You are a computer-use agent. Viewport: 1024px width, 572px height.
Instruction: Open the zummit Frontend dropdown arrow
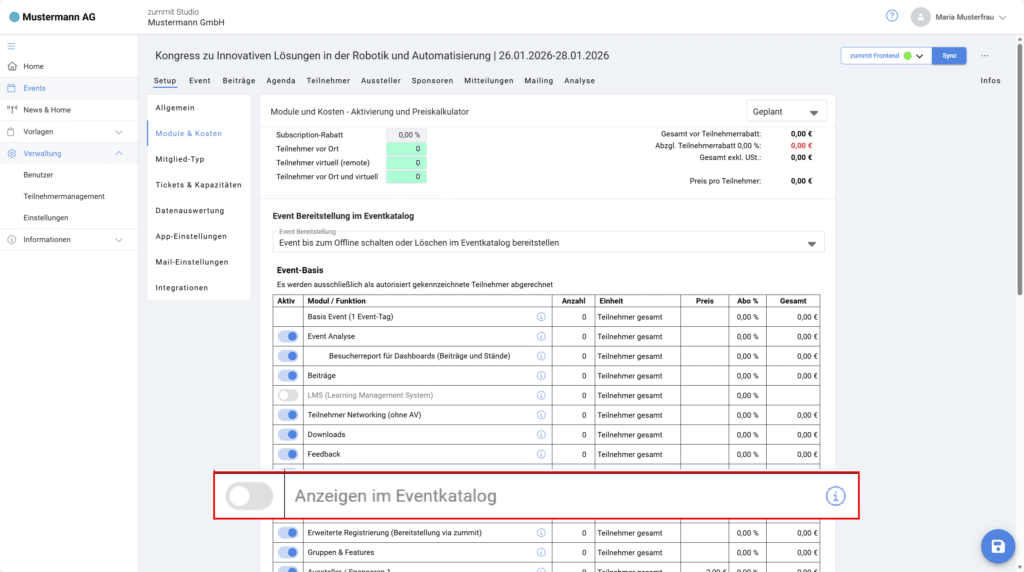pos(920,56)
